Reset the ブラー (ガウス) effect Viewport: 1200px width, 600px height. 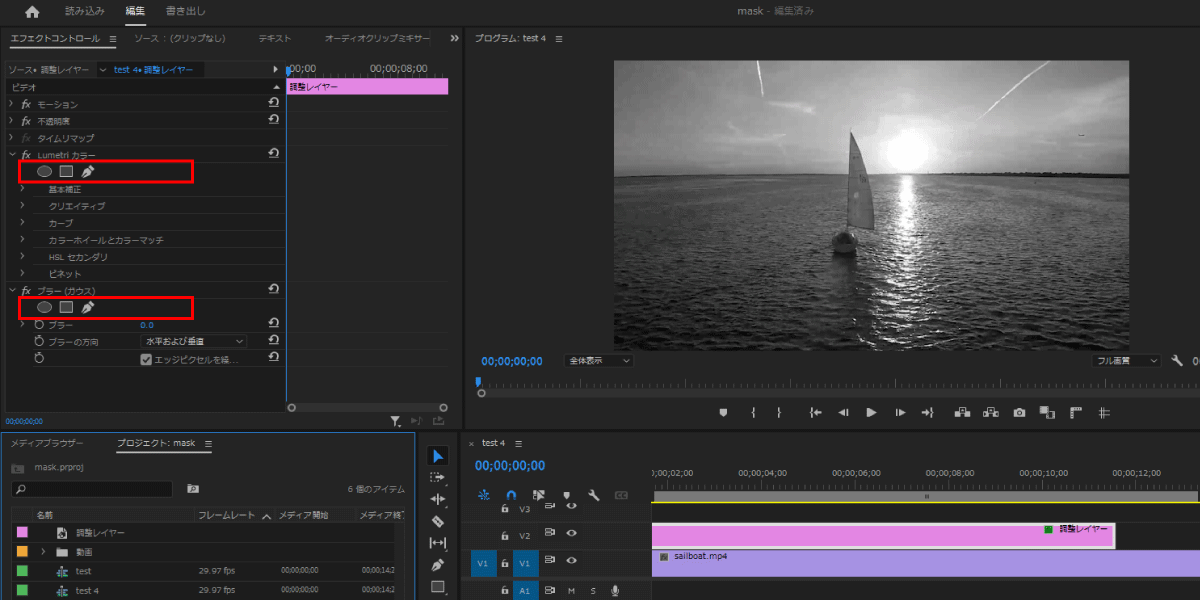(273, 290)
